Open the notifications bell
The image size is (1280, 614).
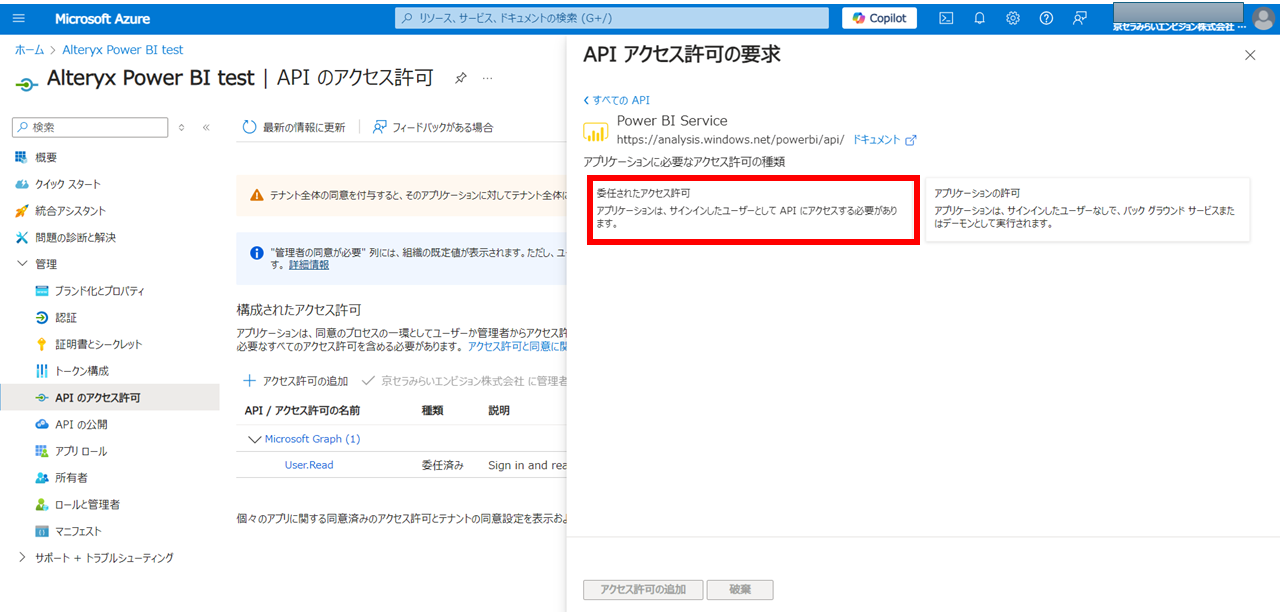(x=979, y=18)
